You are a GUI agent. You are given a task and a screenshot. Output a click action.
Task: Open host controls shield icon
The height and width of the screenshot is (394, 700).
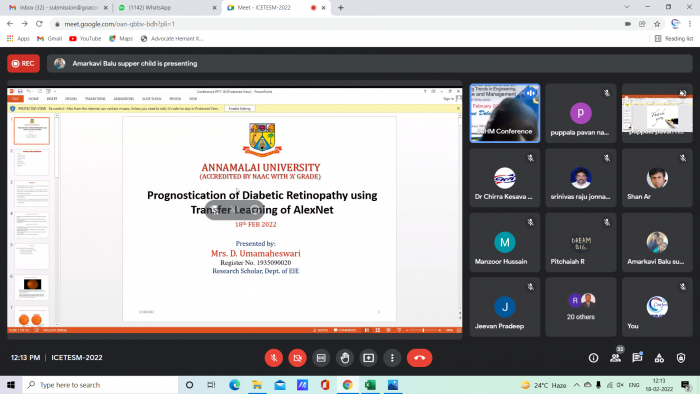pyautogui.click(x=681, y=358)
